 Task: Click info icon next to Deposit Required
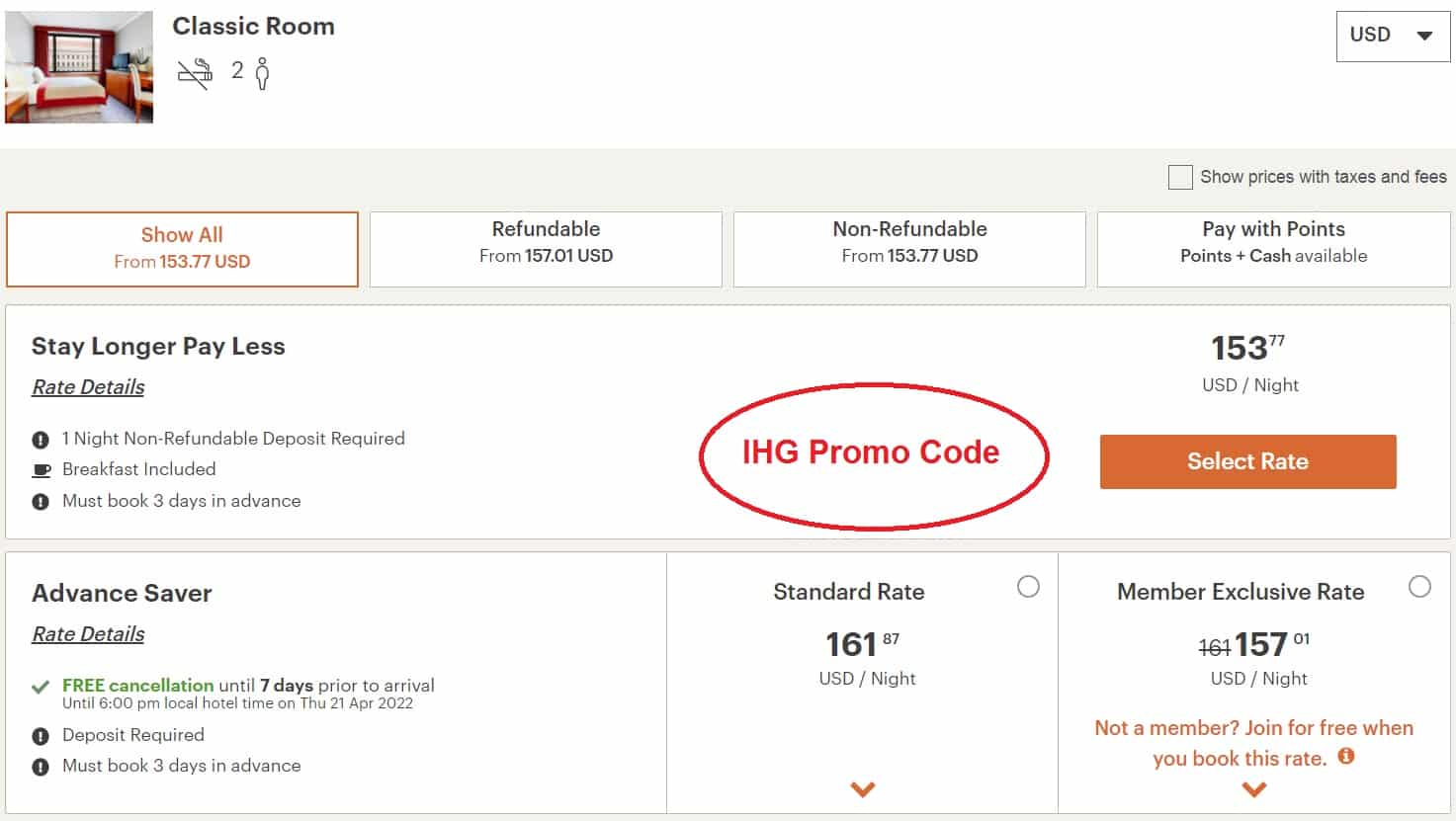click(40, 734)
